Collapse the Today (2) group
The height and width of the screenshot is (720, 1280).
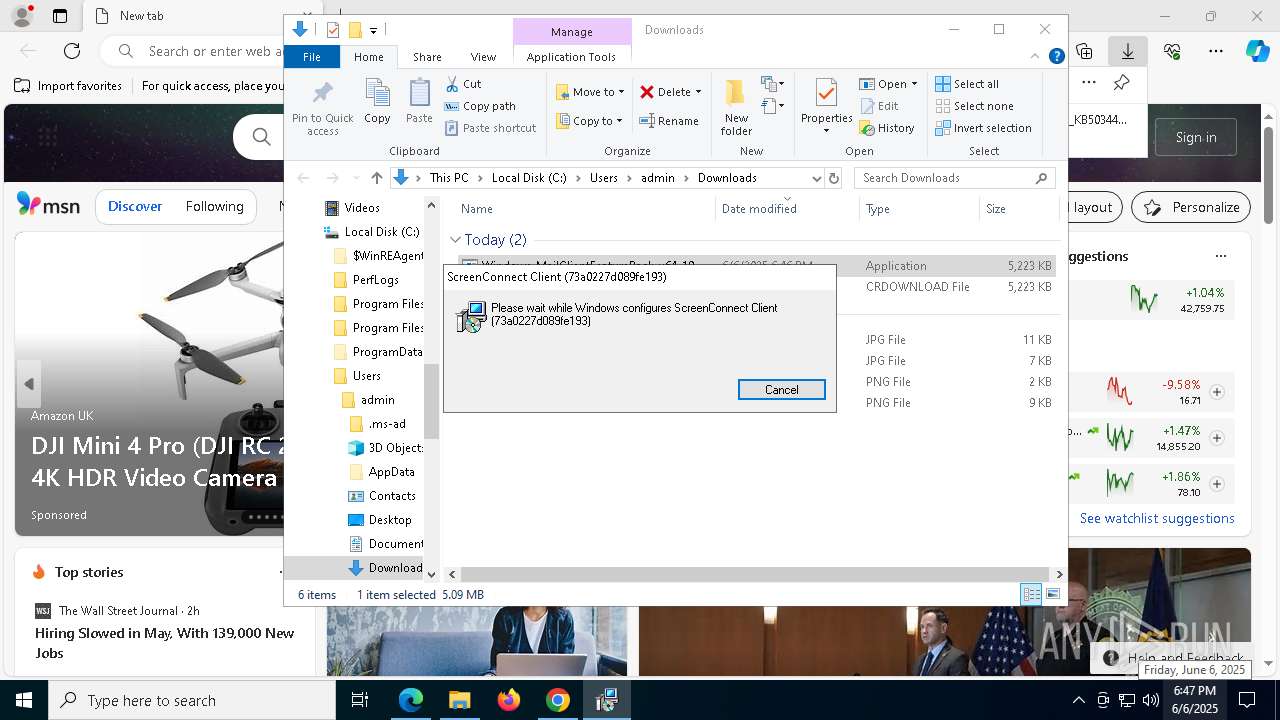[455, 240]
